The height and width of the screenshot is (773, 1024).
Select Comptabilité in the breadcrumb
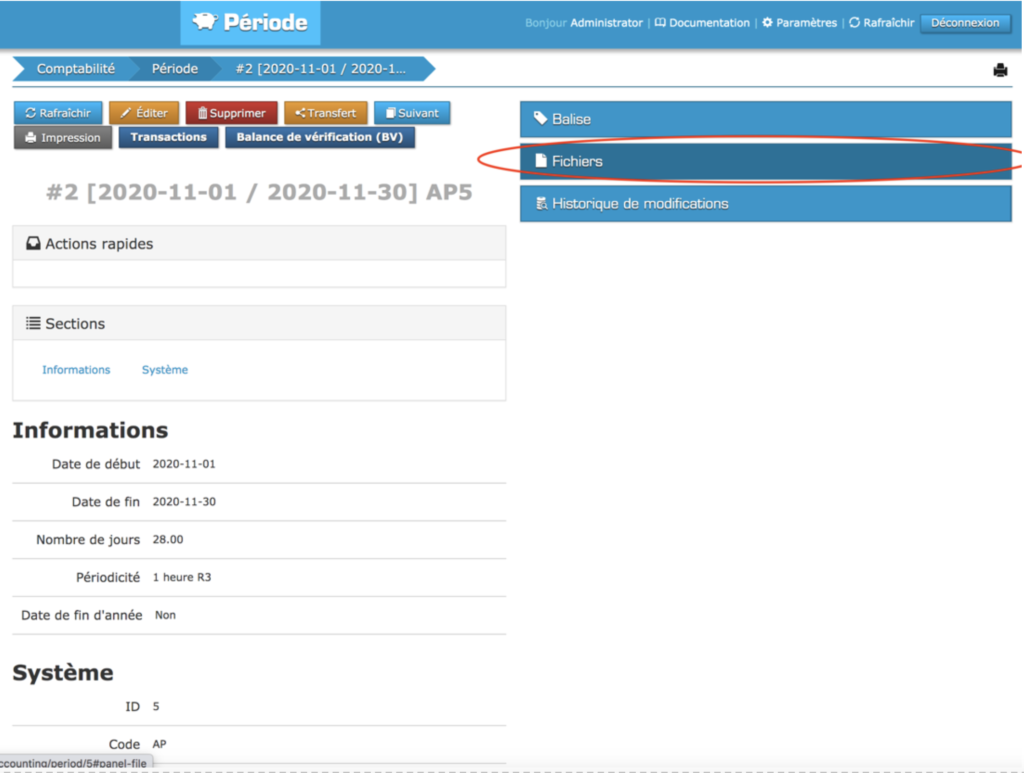[75, 69]
